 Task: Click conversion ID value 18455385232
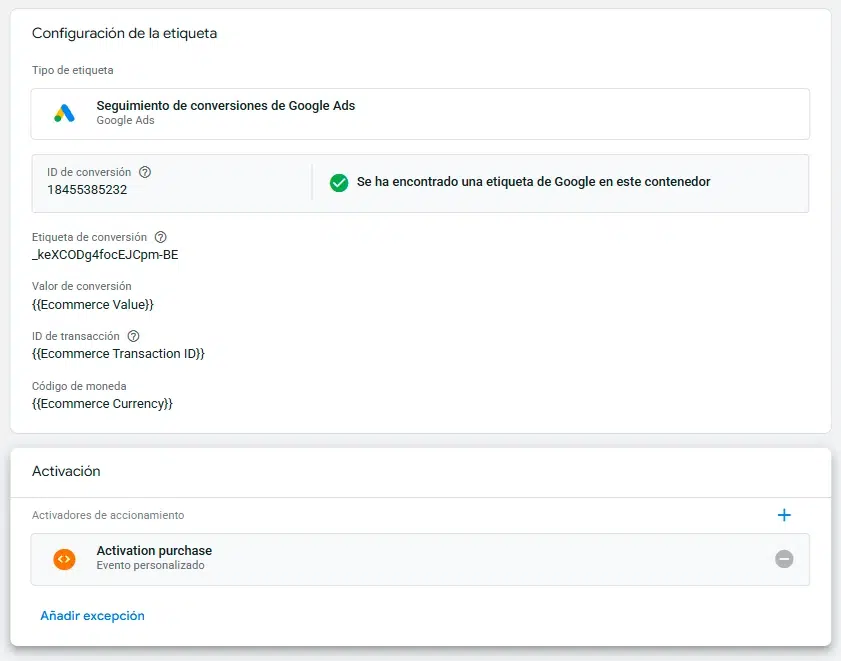[87, 190]
